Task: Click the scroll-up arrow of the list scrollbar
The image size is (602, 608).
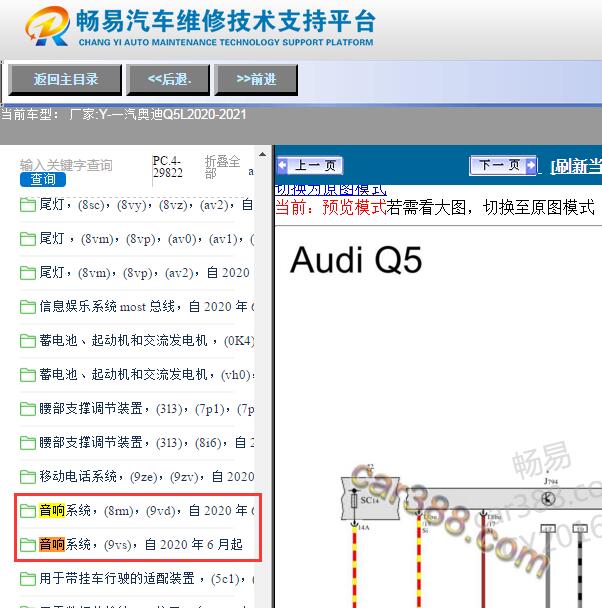Action: coord(263,154)
